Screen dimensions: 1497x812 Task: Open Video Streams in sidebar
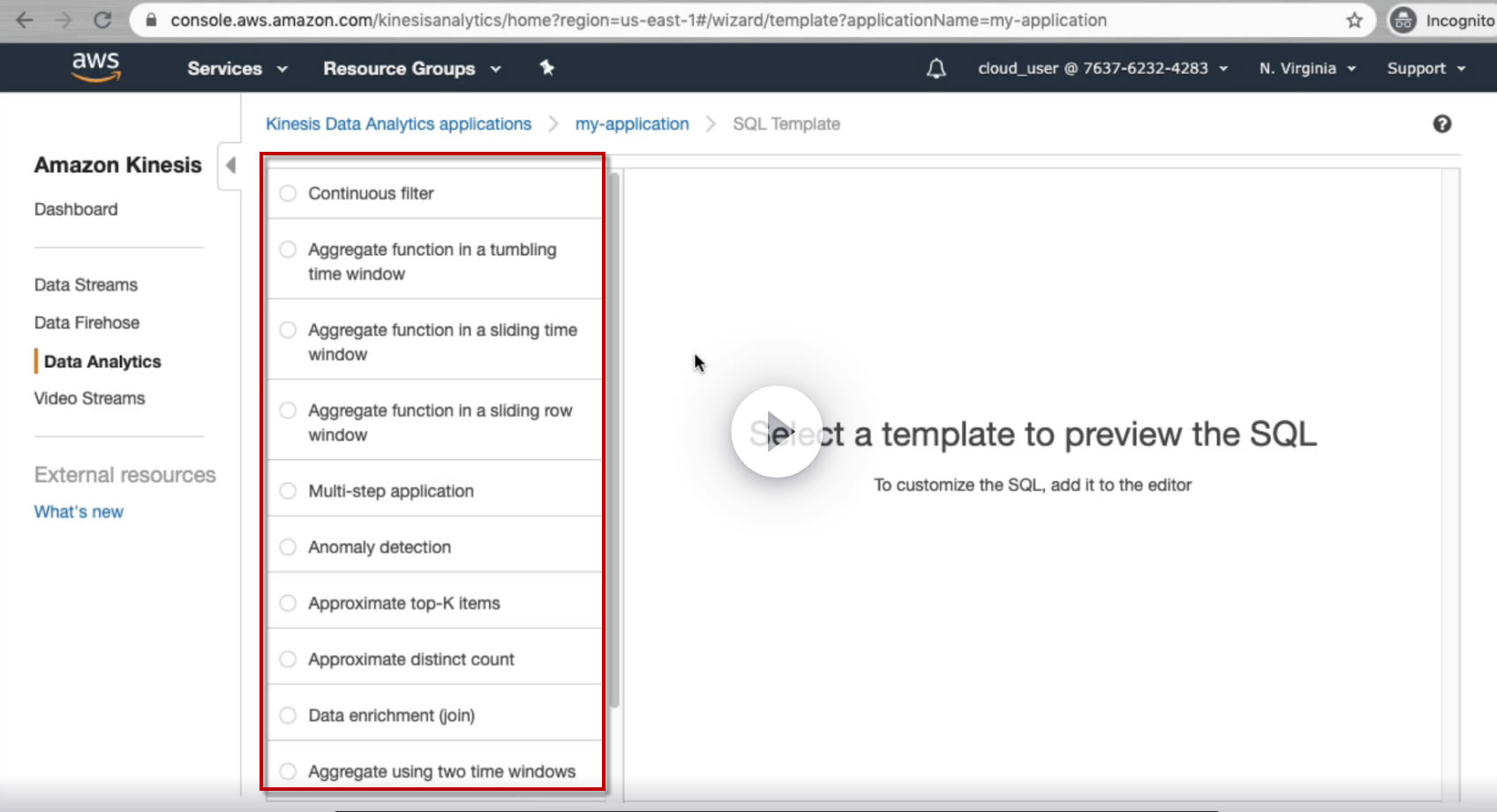tap(89, 399)
